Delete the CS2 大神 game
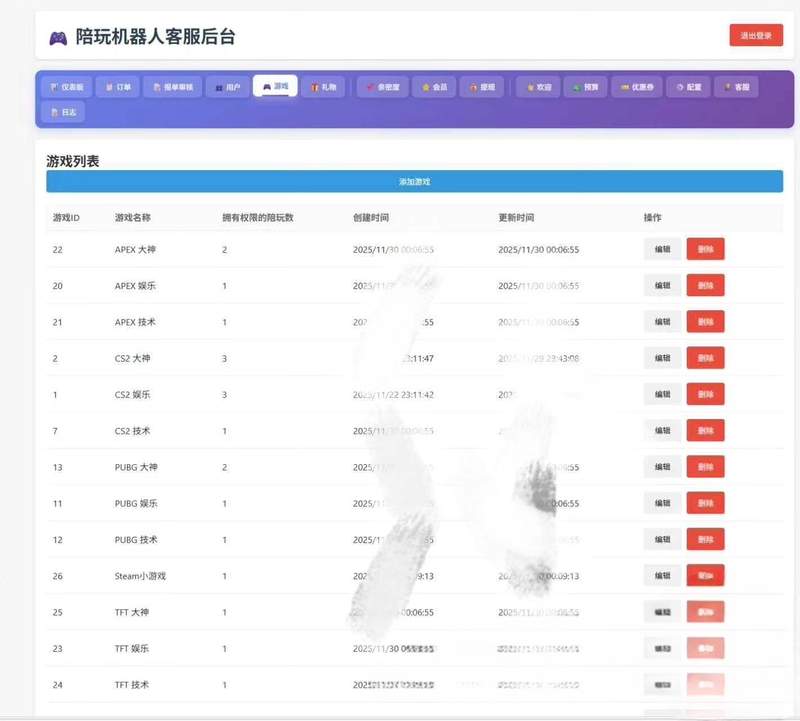800x721 pixels. tap(705, 358)
